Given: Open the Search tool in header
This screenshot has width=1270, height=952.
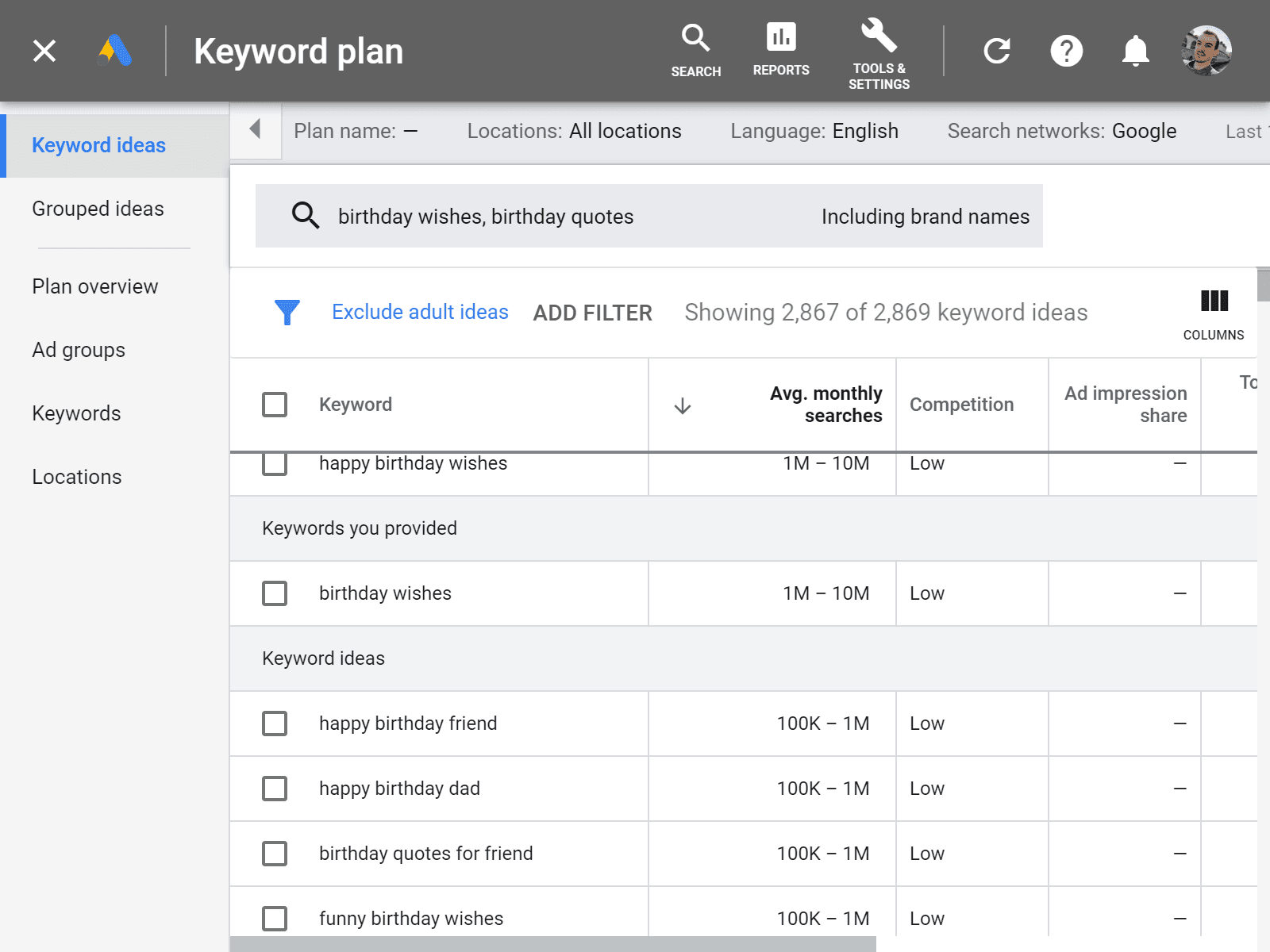Looking at the screenshot, I should 696,51.
